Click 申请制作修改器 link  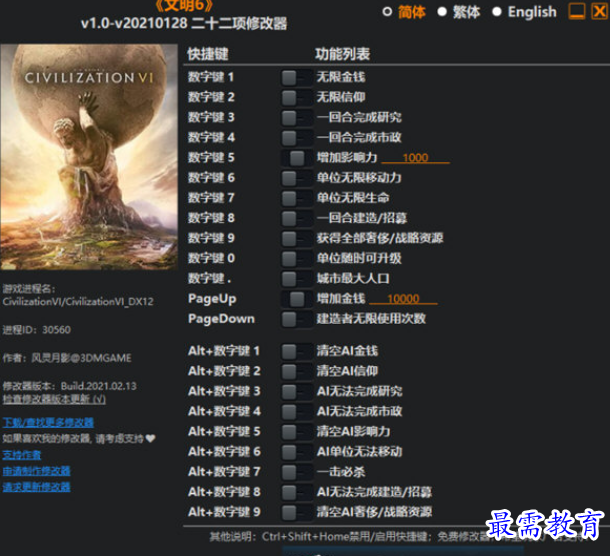point(37,471)
